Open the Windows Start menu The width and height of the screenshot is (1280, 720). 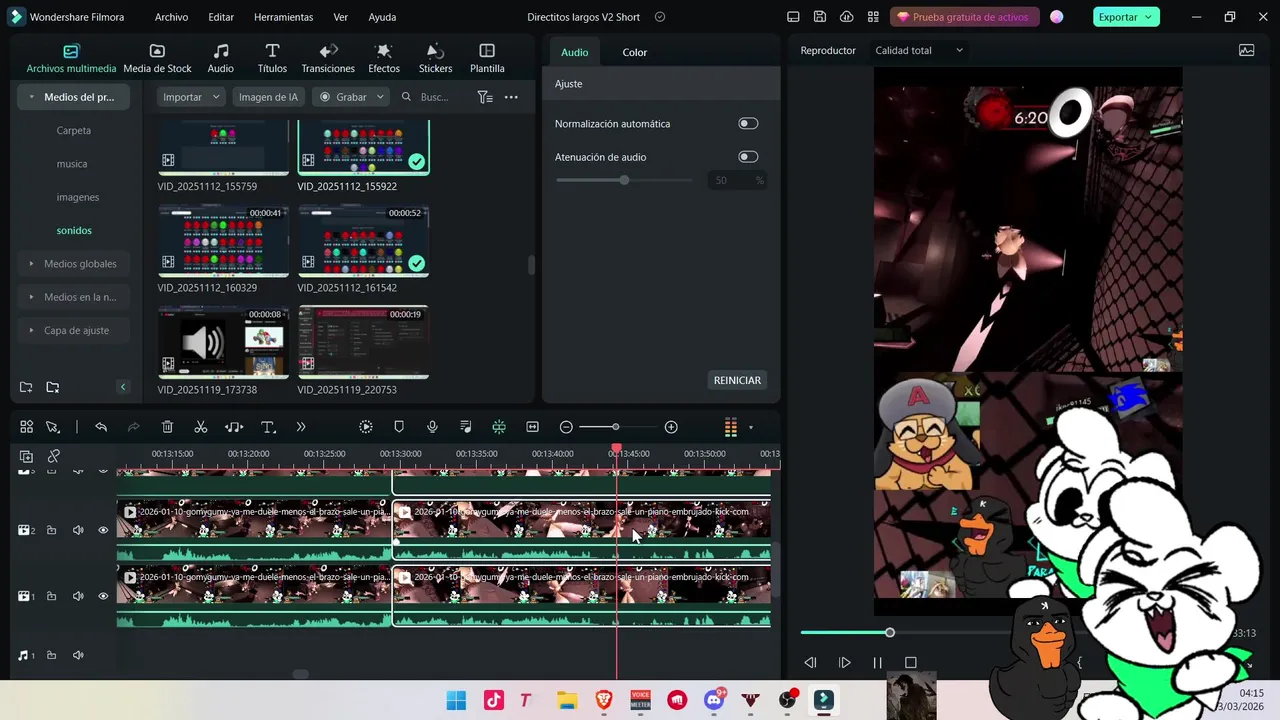pyautogui.click(x=456, y=700)
